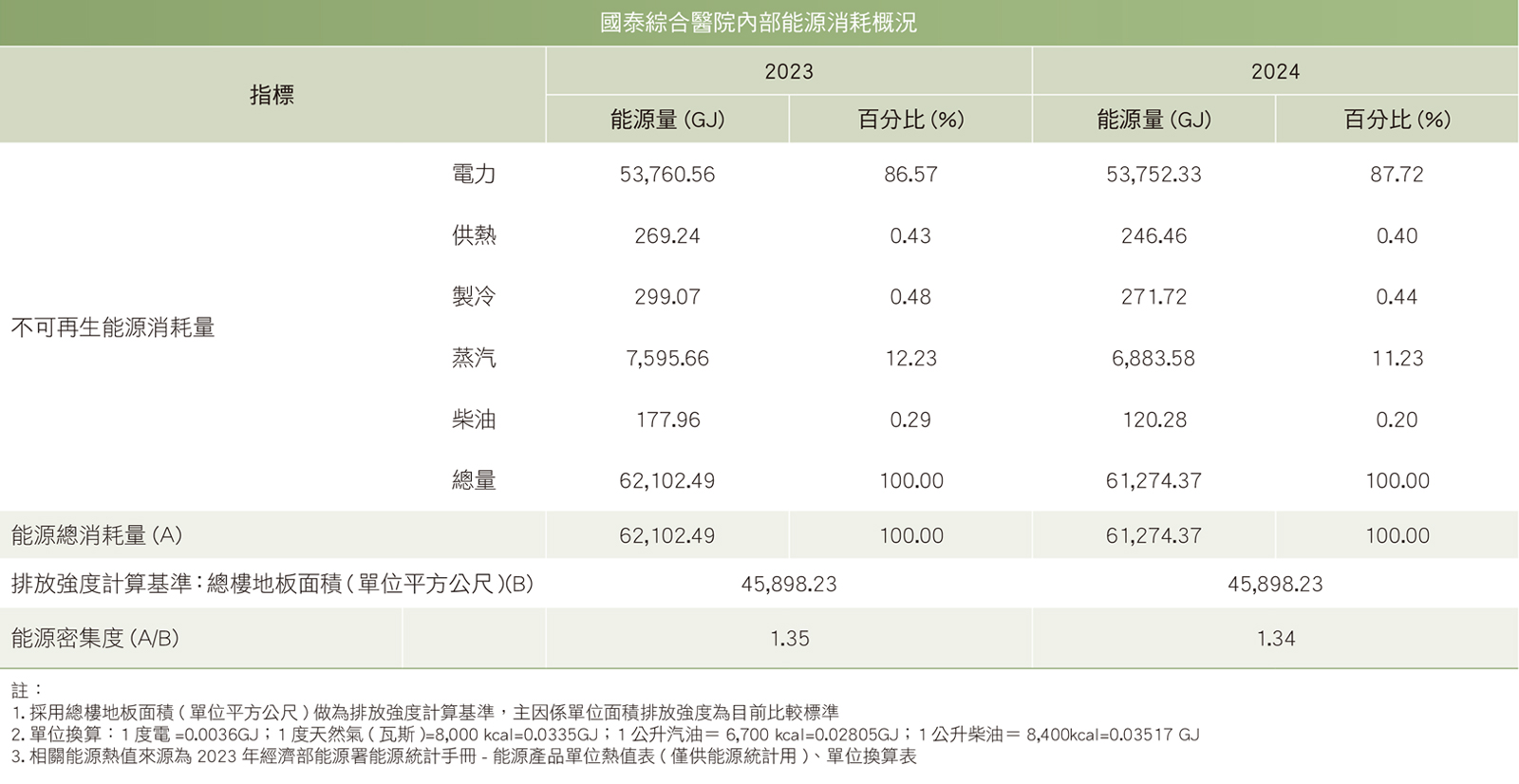Click the 2024 year header
This screenshot has width=1519, height=784.
1275,71
